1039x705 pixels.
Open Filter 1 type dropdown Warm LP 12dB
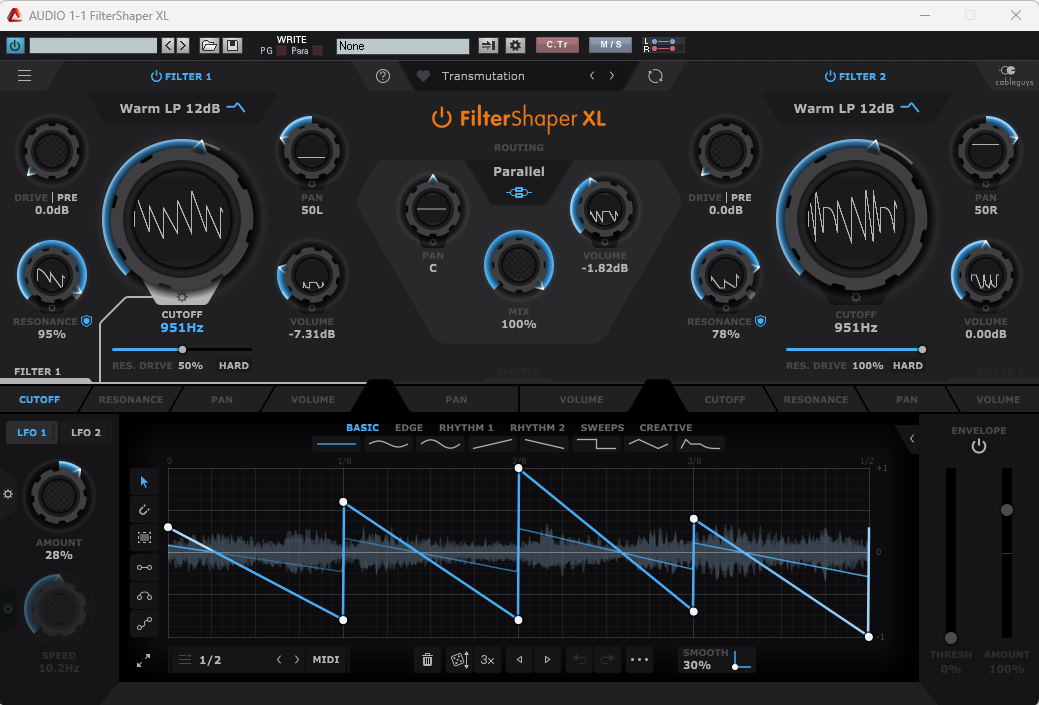pyautogui.click(x=182, y=109)
